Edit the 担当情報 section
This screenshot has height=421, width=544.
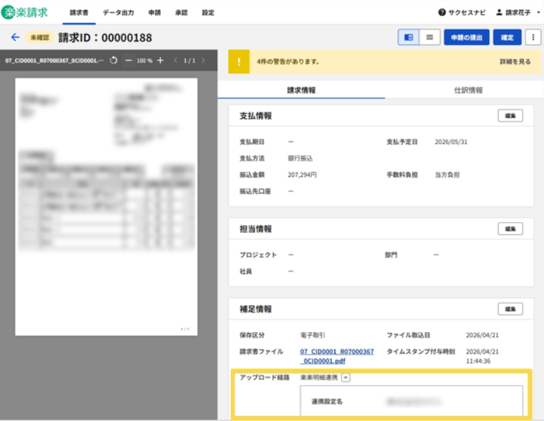510,229
